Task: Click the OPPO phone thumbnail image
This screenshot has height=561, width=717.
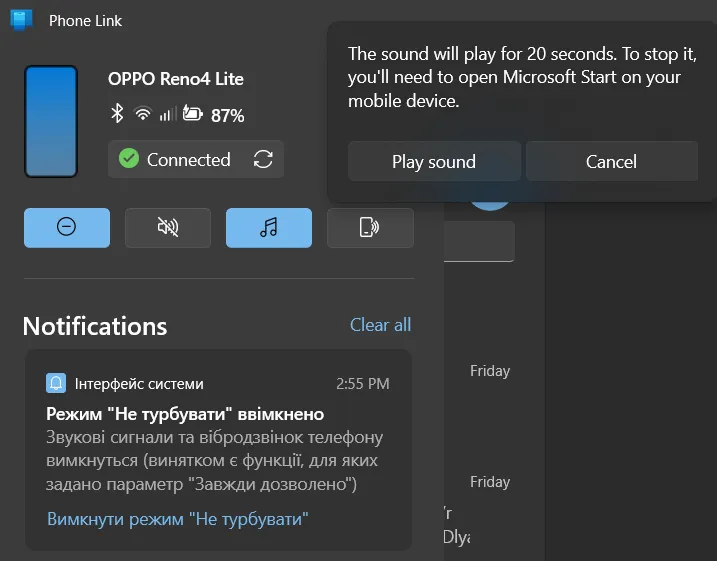Action: coord(51,121)
